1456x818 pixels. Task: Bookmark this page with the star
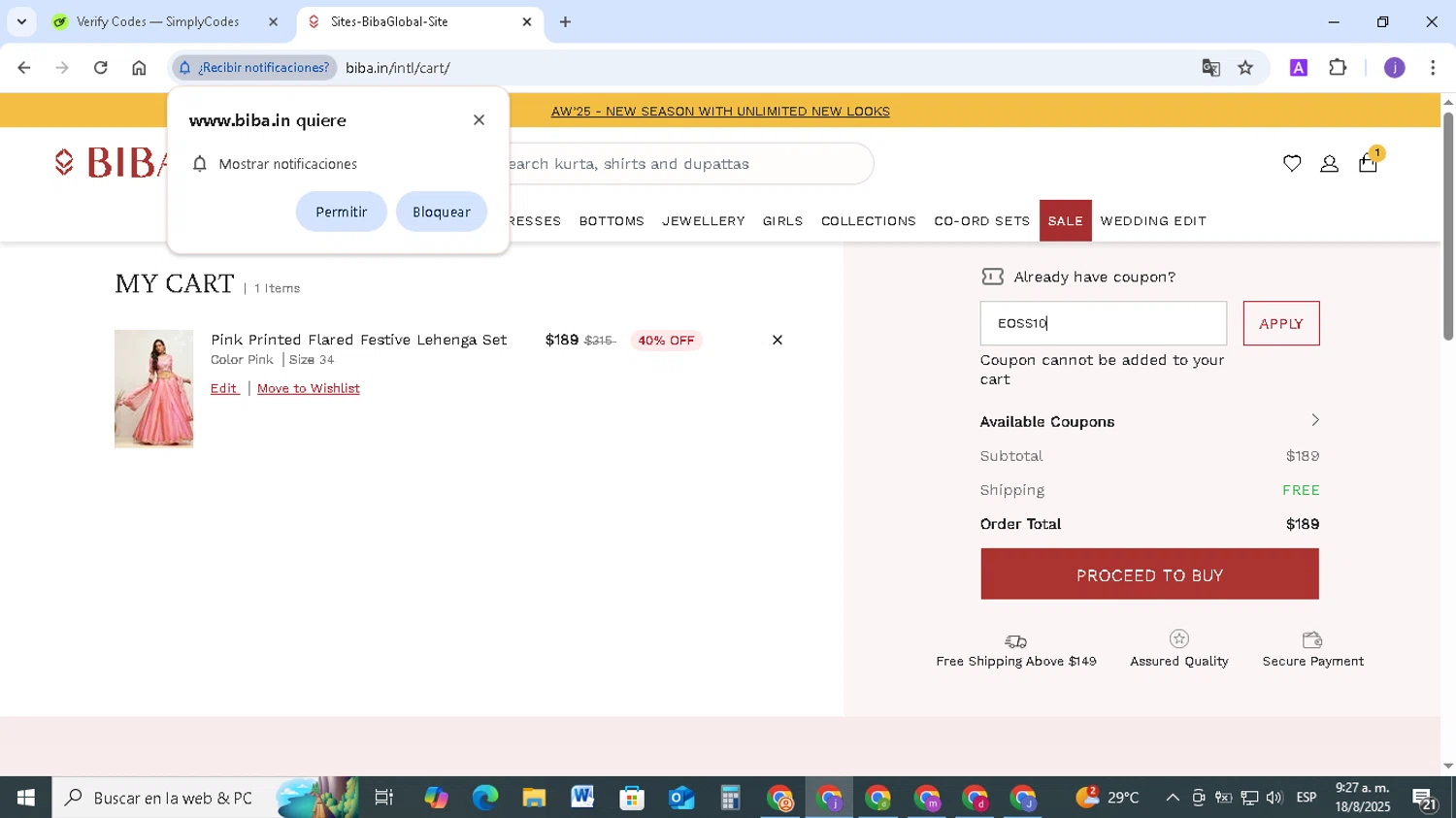click(x=1245, y=68)
